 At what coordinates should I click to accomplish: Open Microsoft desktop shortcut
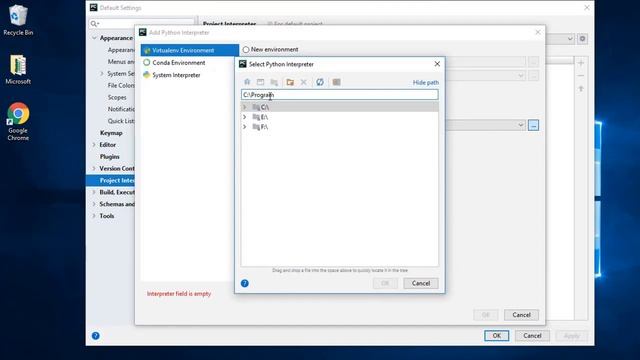[x=18, y=69]
